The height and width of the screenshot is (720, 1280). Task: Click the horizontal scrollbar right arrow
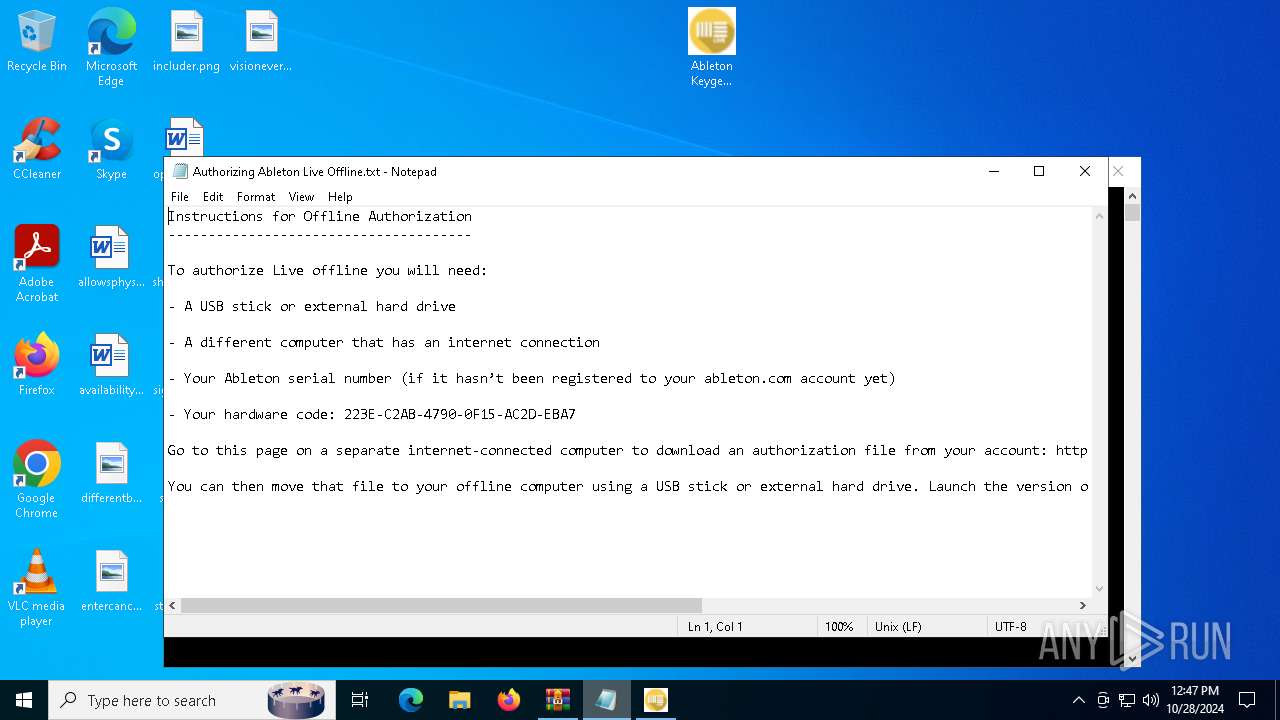pos(1082,605)
